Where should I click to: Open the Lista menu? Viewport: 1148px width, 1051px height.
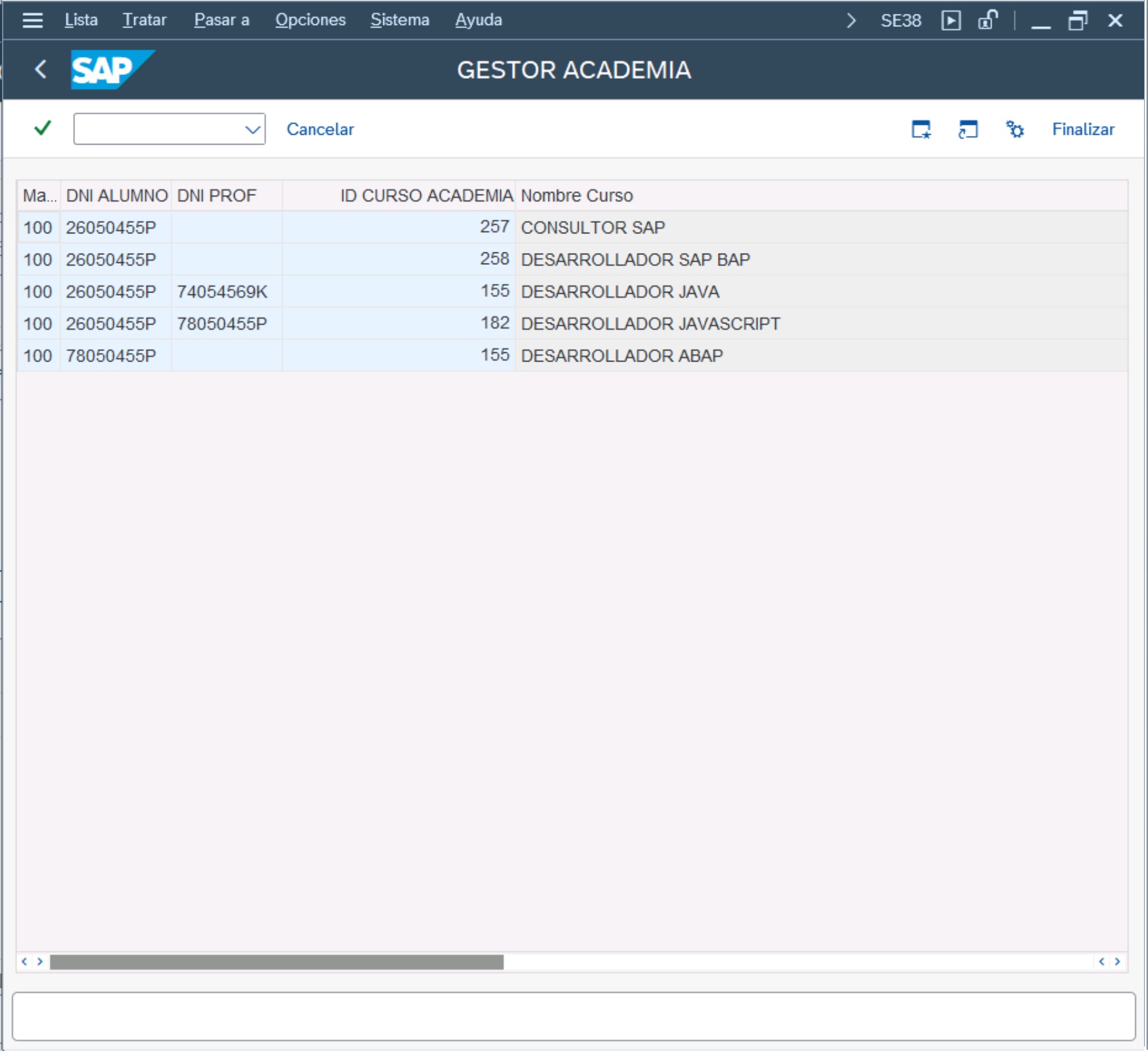81,20
